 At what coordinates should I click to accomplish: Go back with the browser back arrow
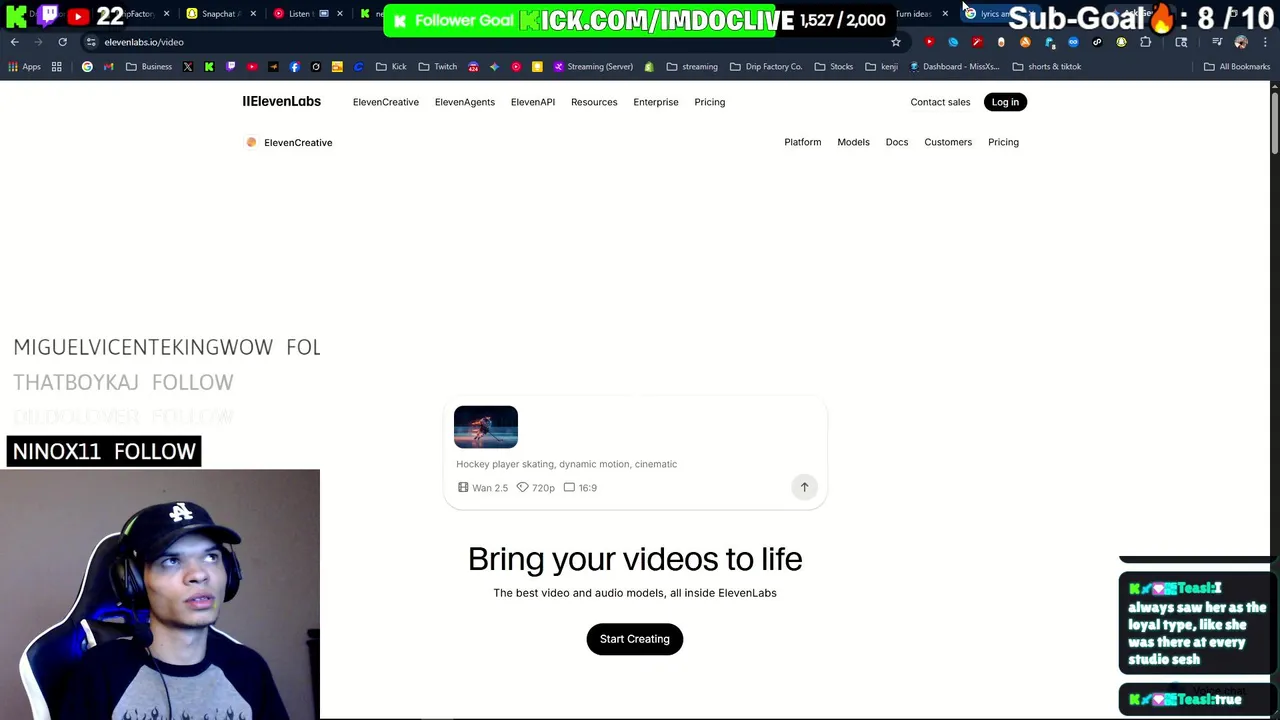click(15, 42)
